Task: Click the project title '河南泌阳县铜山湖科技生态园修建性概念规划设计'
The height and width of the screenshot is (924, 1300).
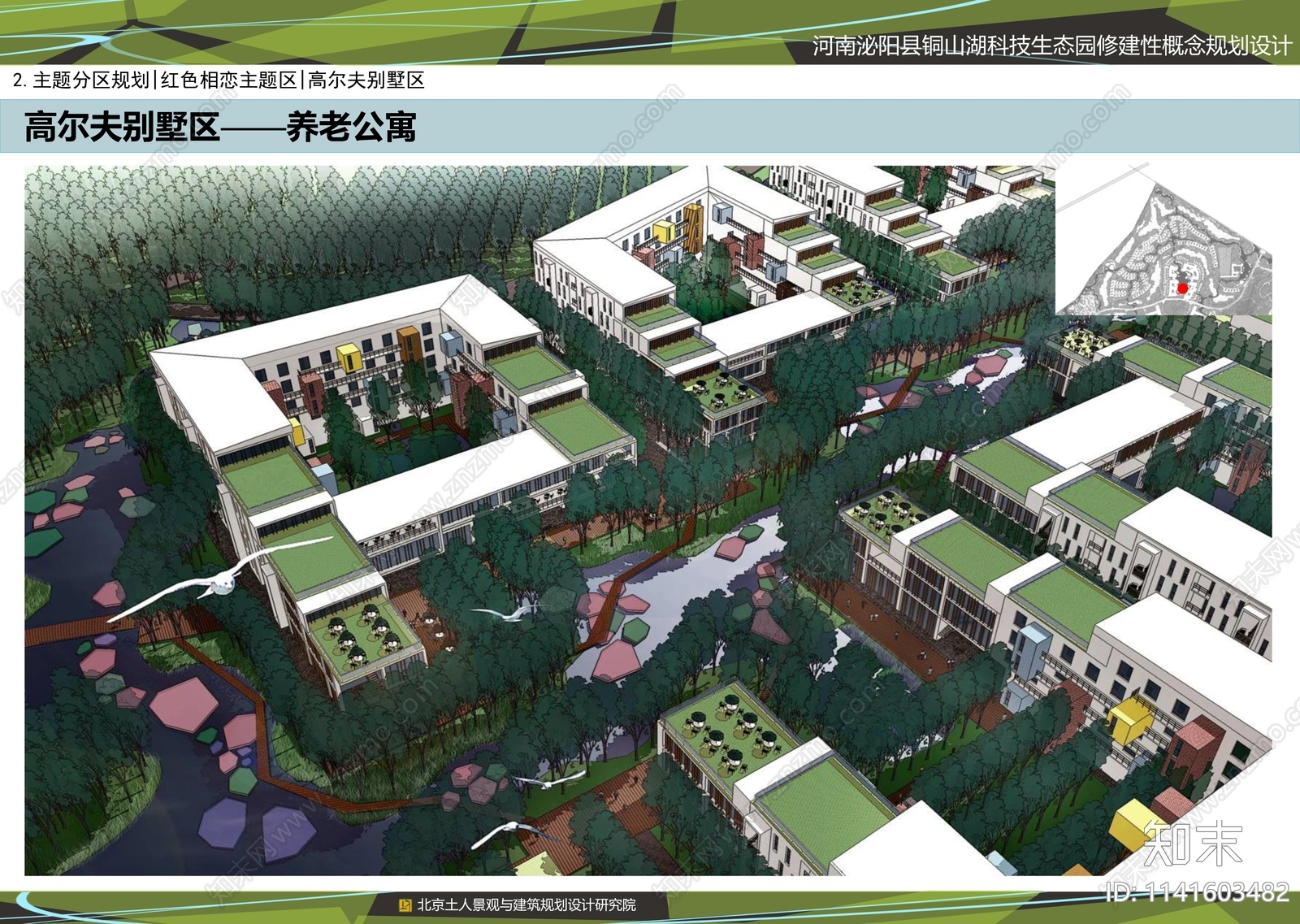Action: pos(1051,46)
